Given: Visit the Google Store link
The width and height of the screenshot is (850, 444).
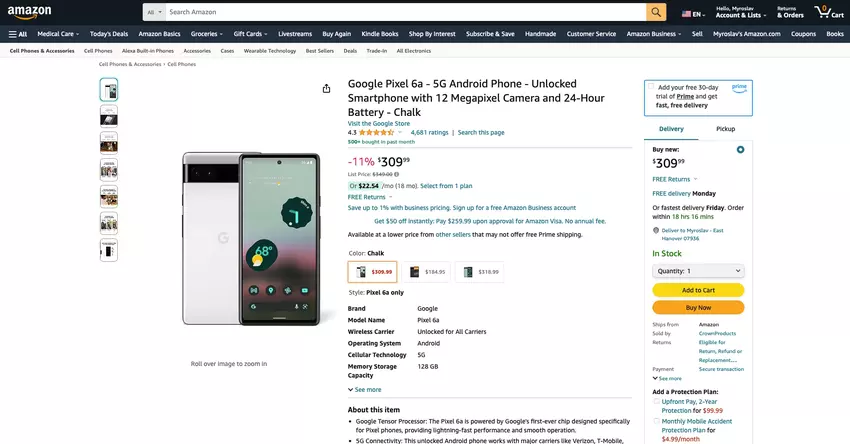Looking at the screenshot, I should click(378, 123).
